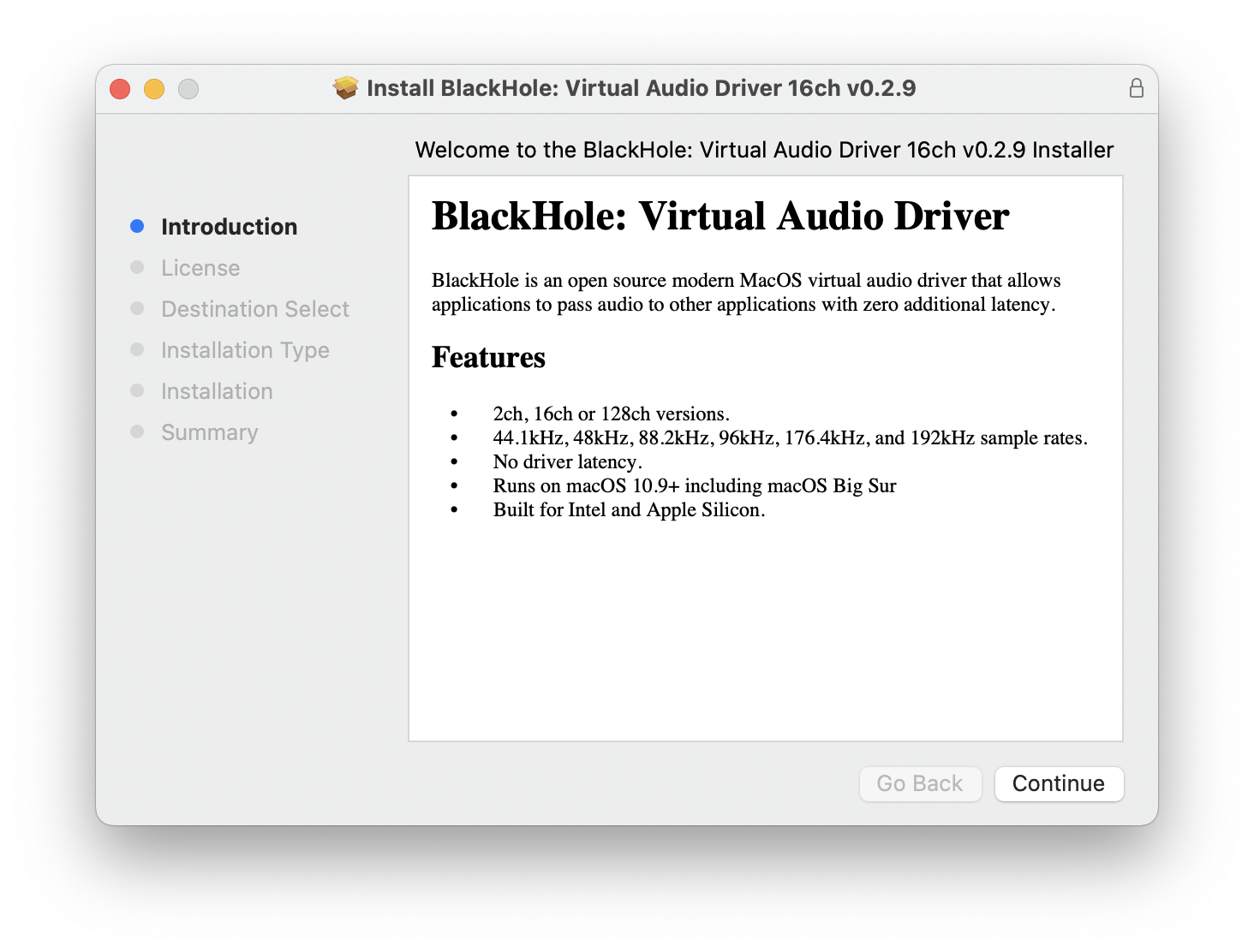The width and height of the screenshot is (1254, 952).
Task: Click the blue bullet beside Introduction
Action: point(137,226)
